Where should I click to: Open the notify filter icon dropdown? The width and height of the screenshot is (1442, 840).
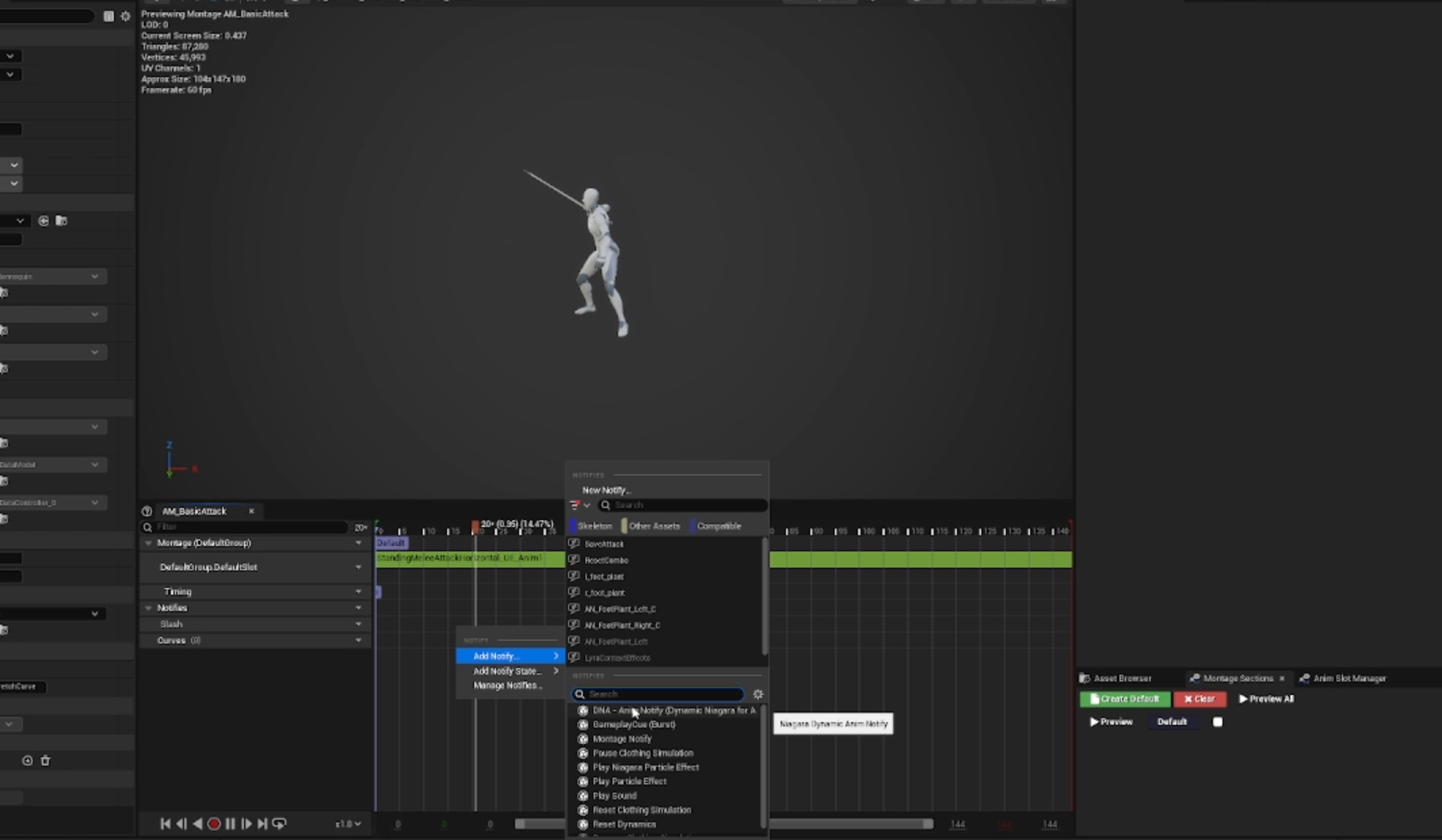(580, 505)
